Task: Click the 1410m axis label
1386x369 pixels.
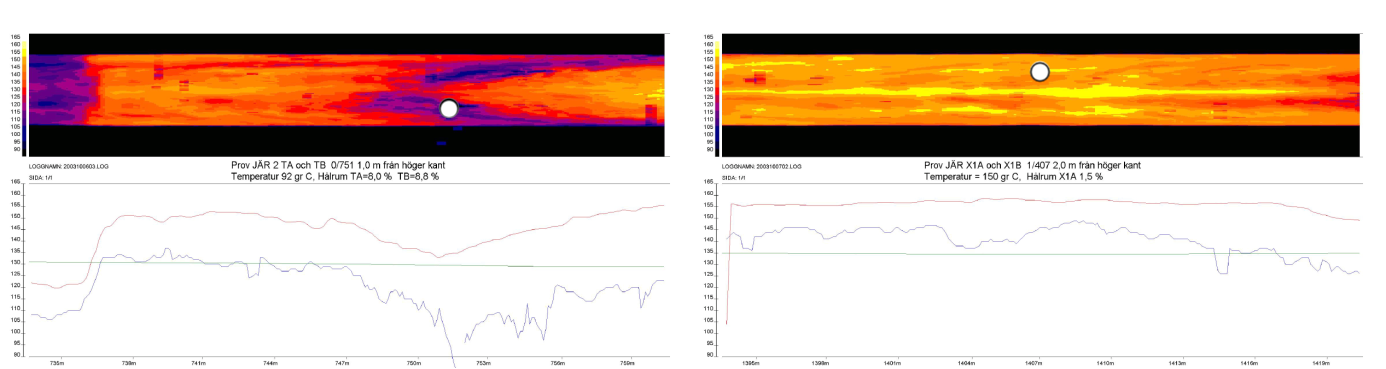Action: tap(1106, 363)
